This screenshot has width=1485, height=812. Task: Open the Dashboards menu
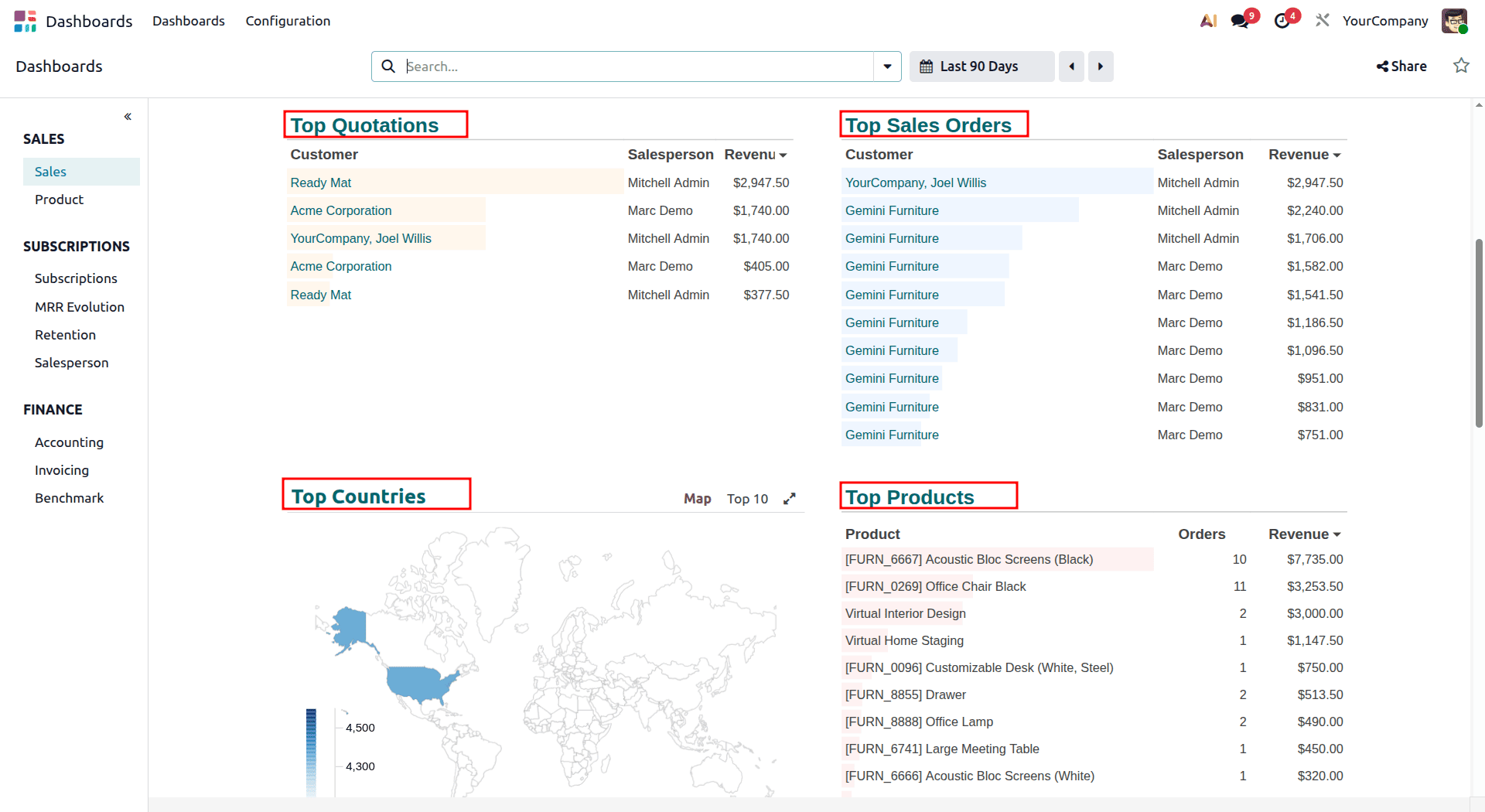[189, 21]
